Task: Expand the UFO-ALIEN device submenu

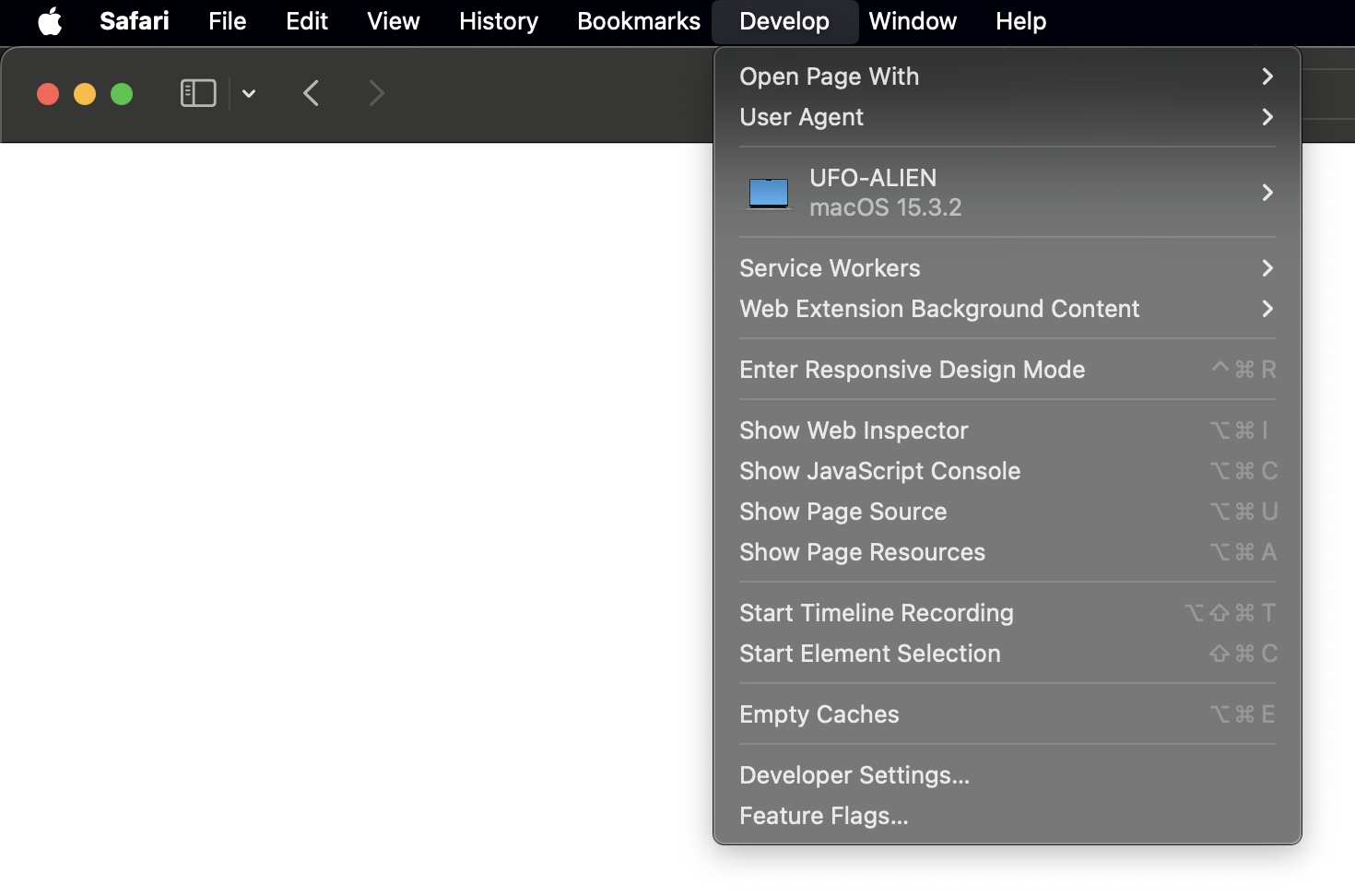Action: 1007,193
